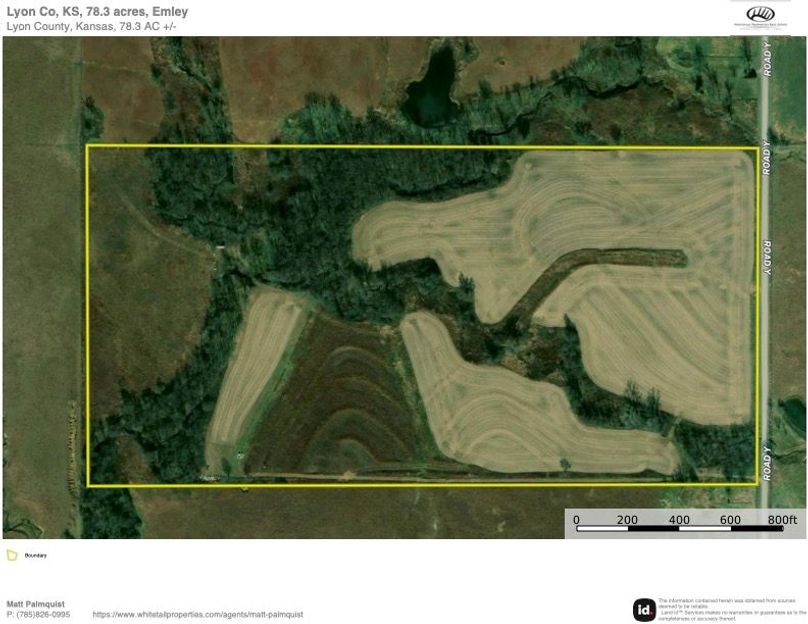Screen dimensions: 808x624
Task: Click the Whitetail Properties logo in header
Action: click(x=762, y=16)
